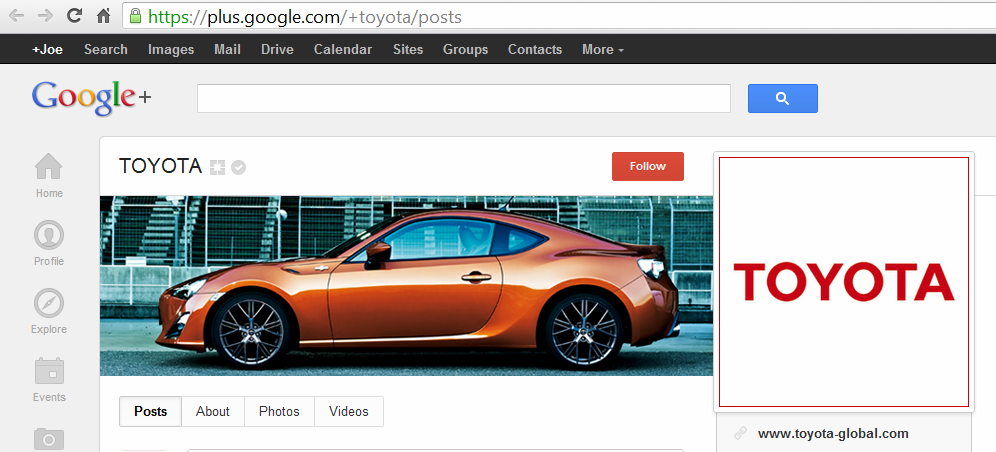This screenshot has height=452, width=996.
Task: Go to browser home page icon
Action: coord(103,16)
